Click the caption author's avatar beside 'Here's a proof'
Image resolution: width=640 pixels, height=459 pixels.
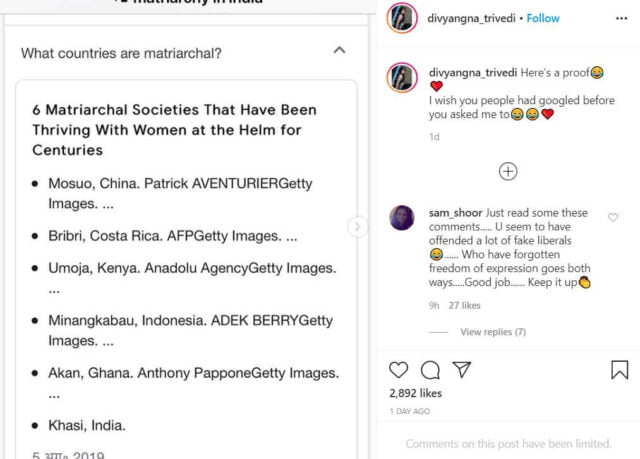pos(403,77)
